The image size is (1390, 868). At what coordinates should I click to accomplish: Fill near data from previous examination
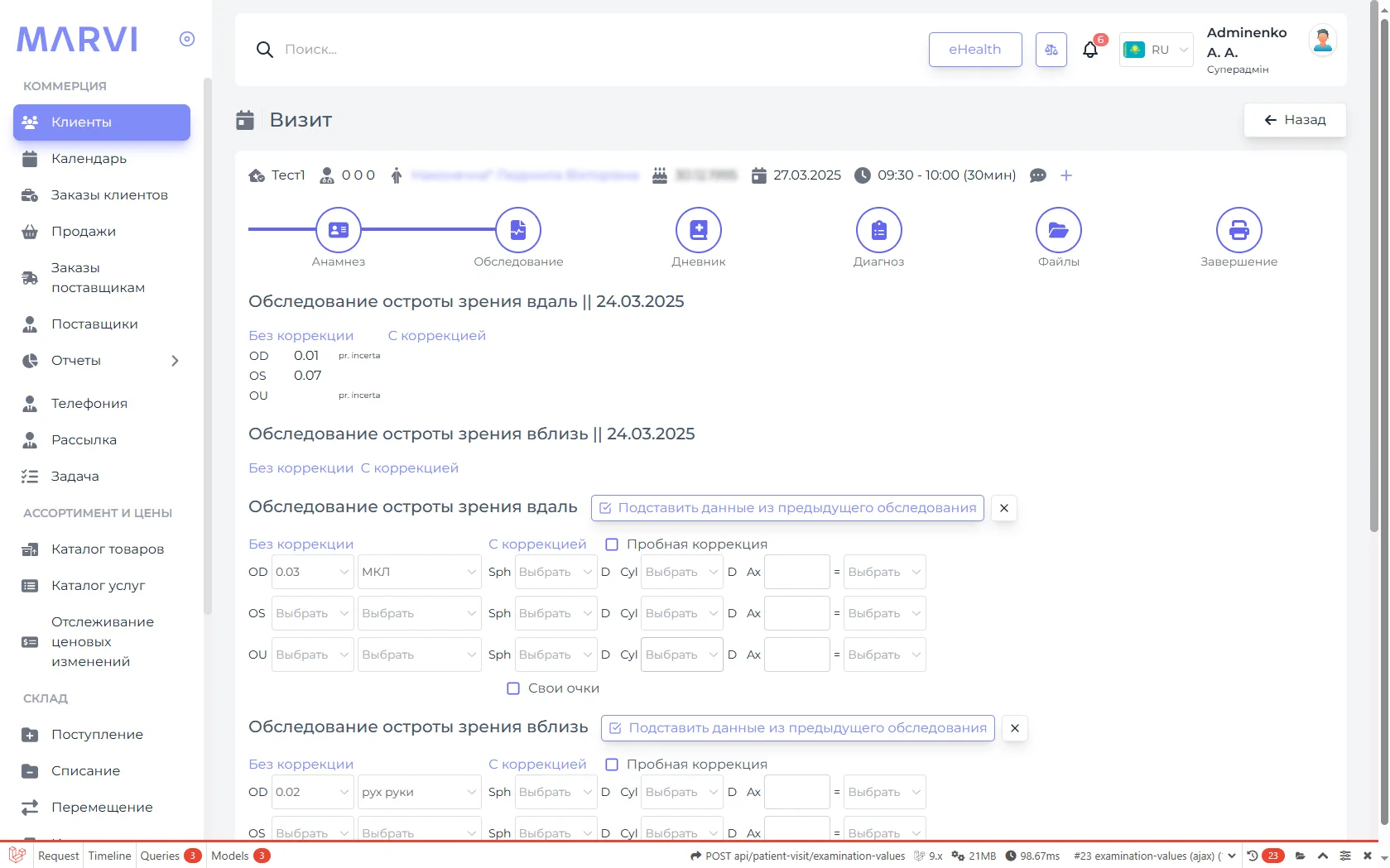(x=798, y=728)
